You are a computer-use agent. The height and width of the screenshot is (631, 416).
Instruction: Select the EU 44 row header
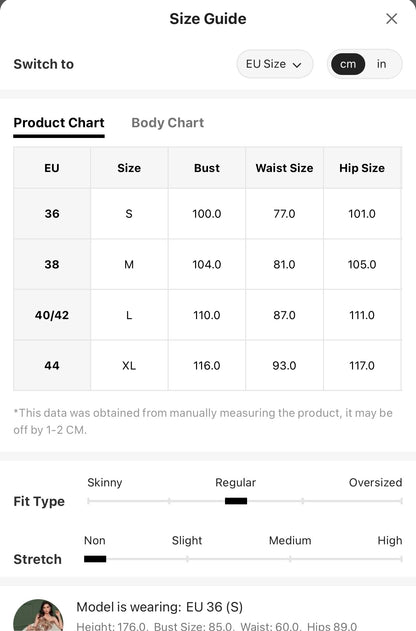pos(52,365)
